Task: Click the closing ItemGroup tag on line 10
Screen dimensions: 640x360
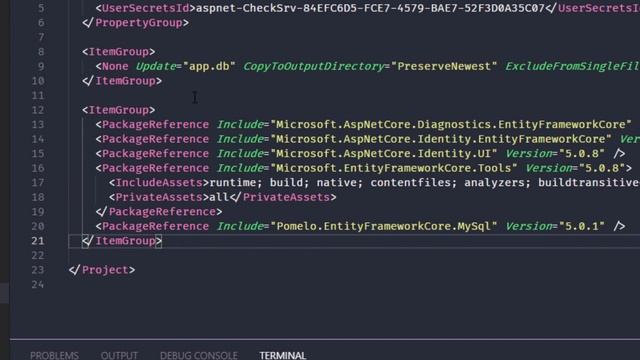Action: [122, 81]
